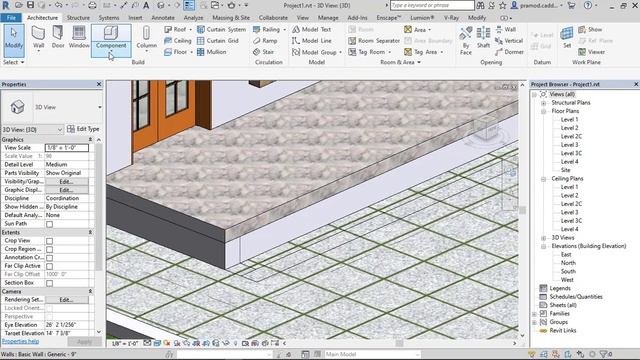The width and height of the screenshot is (640, 360).
Task: Switch to the Massing & Site tab
Action: click(231, 18)
